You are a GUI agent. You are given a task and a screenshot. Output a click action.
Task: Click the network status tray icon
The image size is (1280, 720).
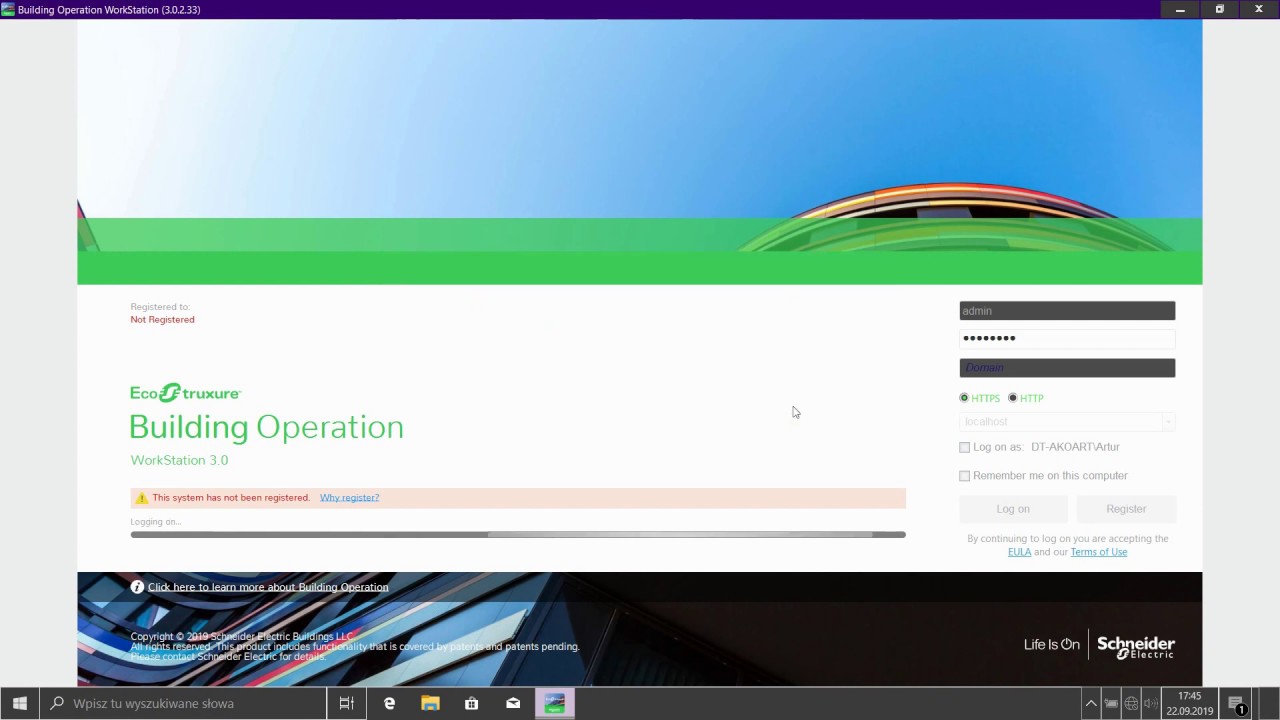coord(1131,704)
